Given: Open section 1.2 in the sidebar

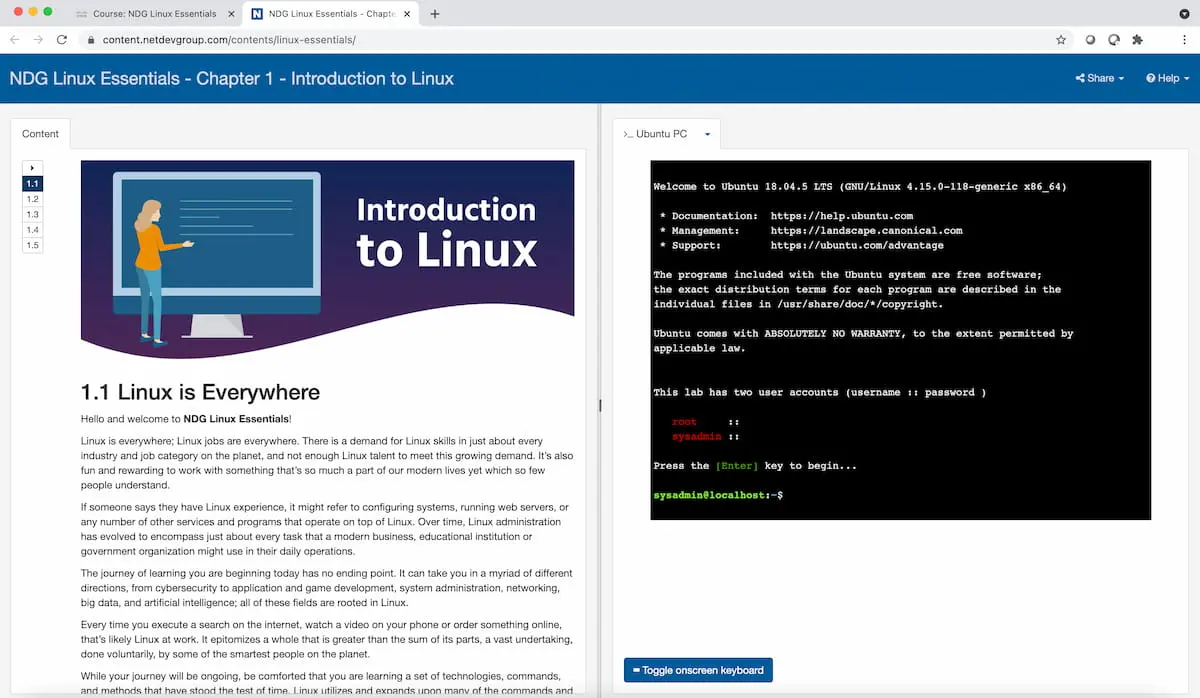Looking at the screenshot, I should [x=32, y=198].
